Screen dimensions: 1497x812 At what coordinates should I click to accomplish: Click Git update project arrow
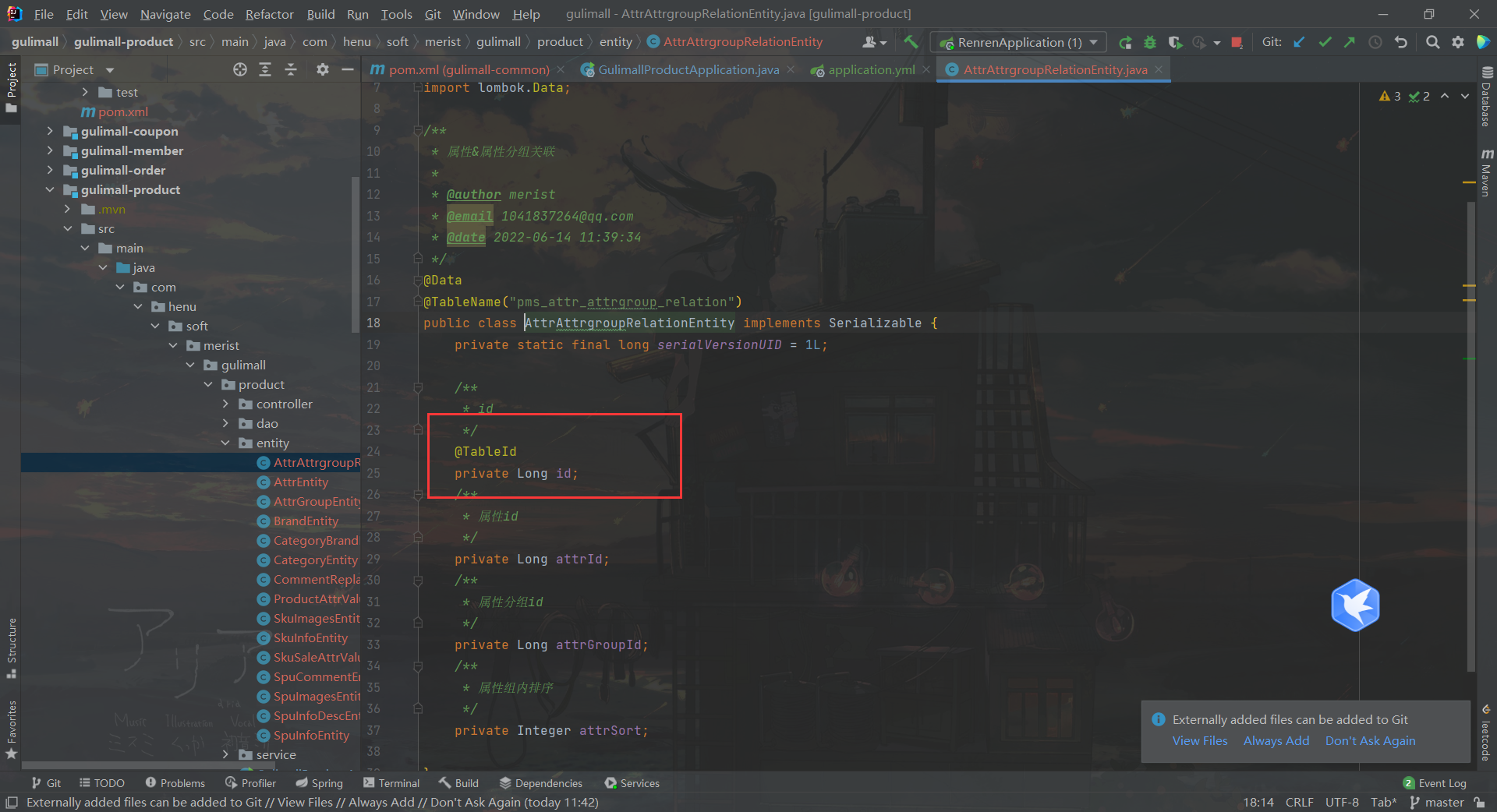(1299, 42)
